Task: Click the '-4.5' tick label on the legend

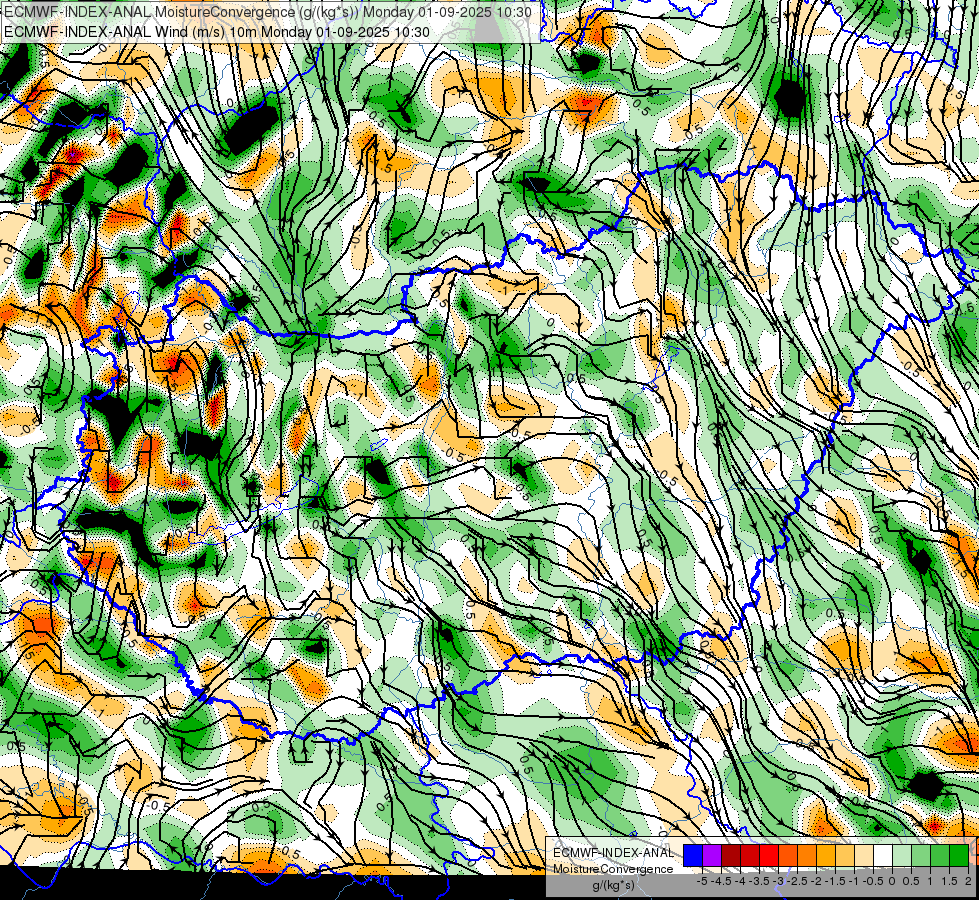Action: [x=722, y=881]
